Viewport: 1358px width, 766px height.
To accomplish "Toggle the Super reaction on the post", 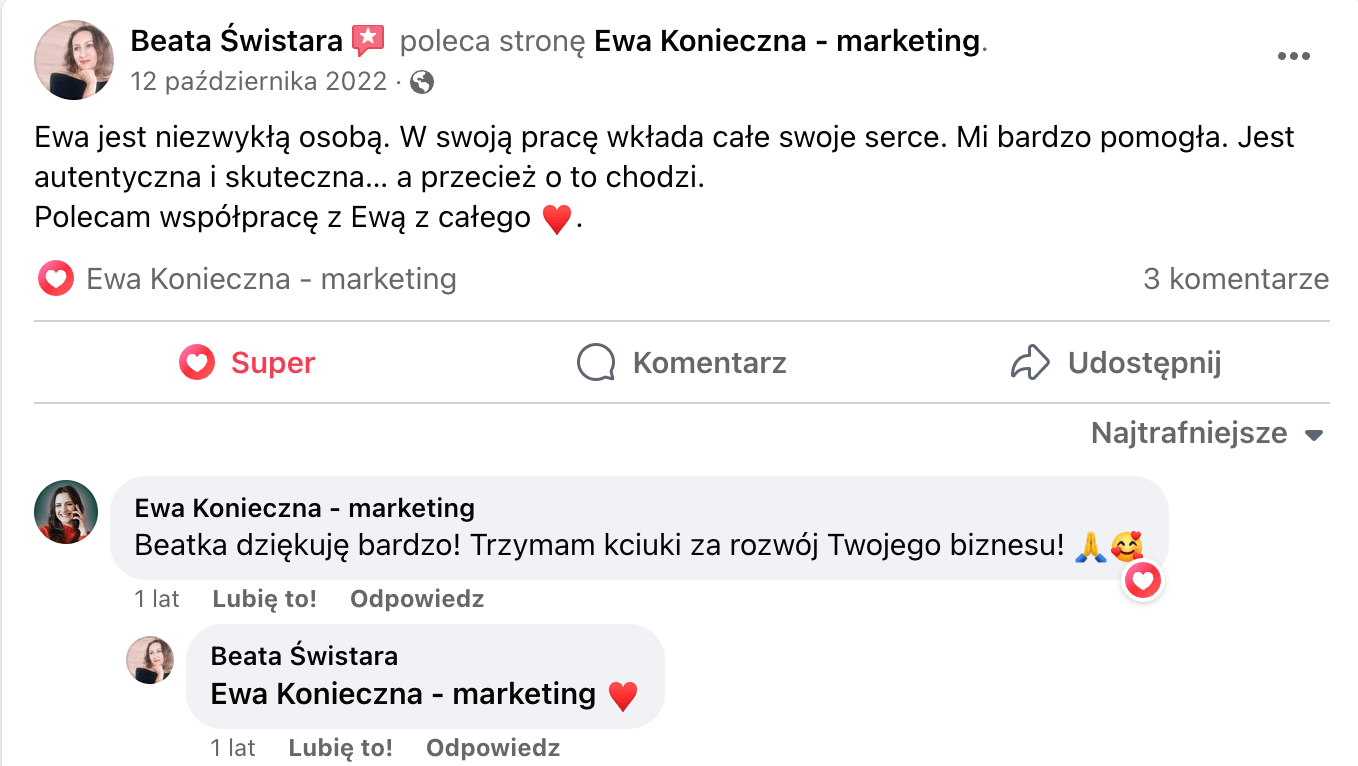I will tap(247, 362).
